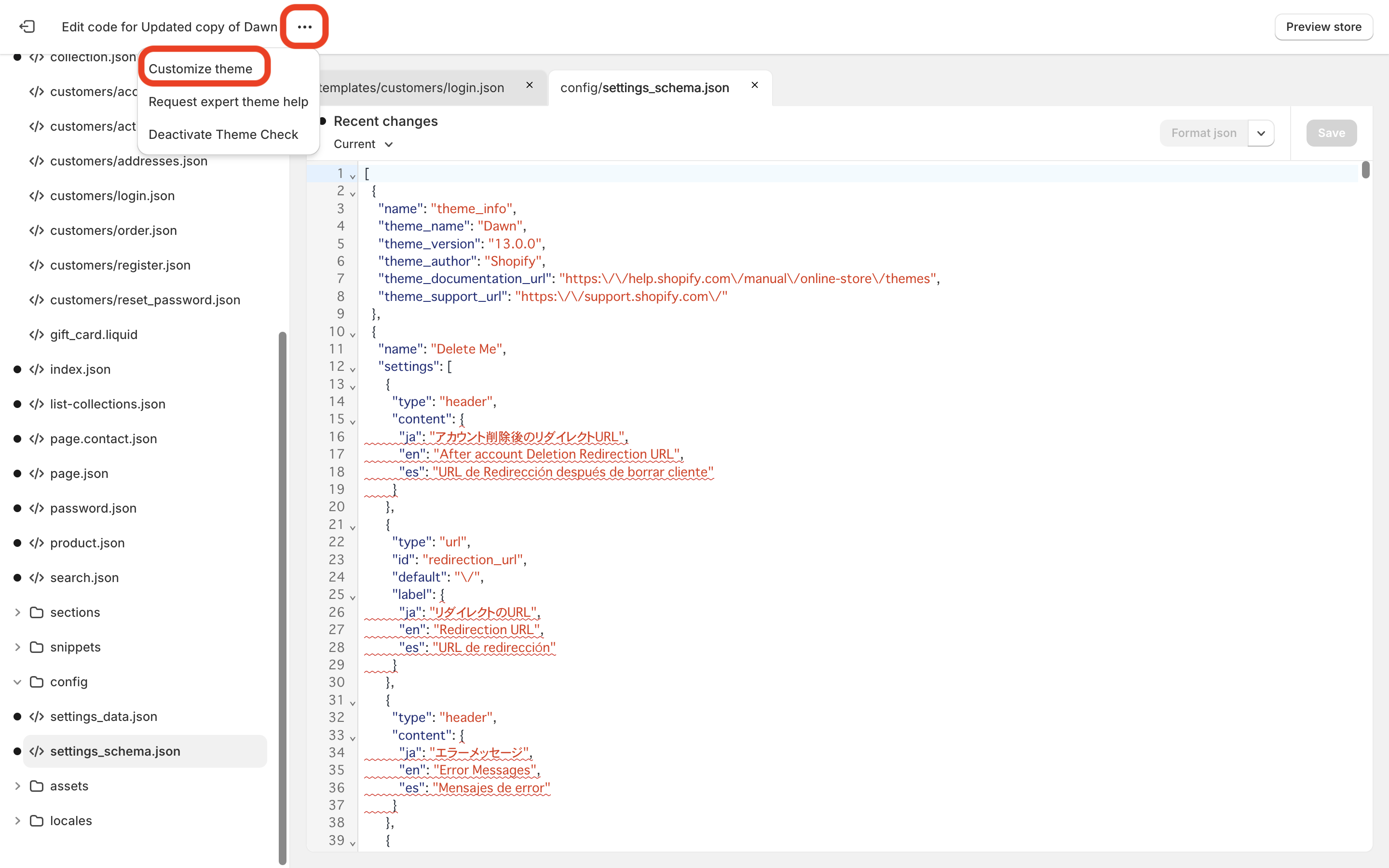Screen dimensions: 1389x868
Task: Click the theme_version "13.0.0" value
Action: pos(514,244)
